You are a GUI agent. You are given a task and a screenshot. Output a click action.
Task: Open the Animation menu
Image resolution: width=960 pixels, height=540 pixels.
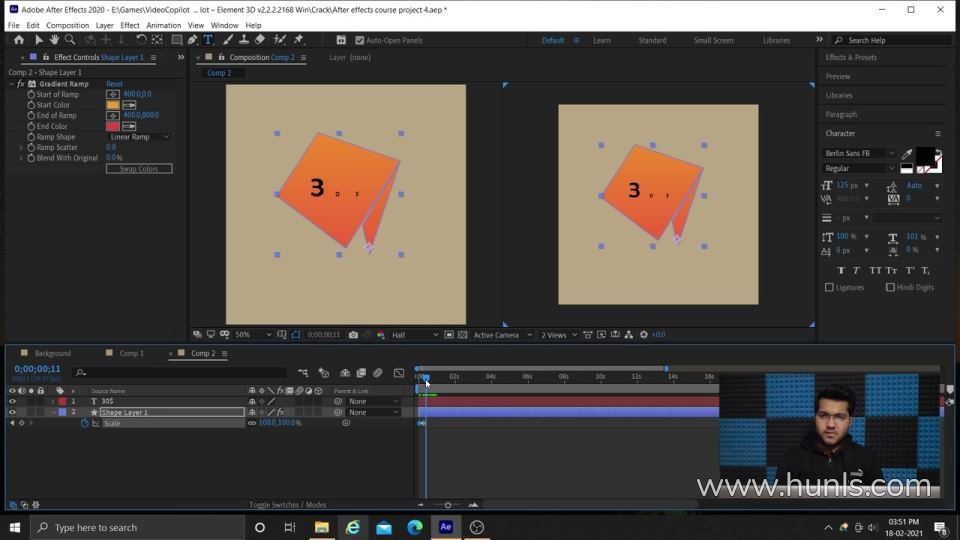(x=163, y=25)
